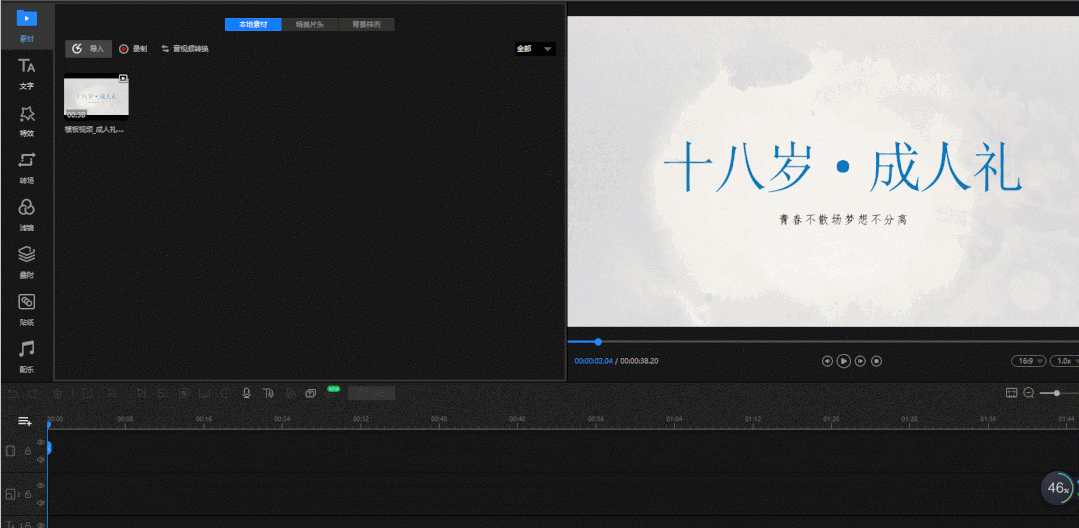Screen dimensions: 1079x528
Task: Click the next frame button
Action: [860, 361]
